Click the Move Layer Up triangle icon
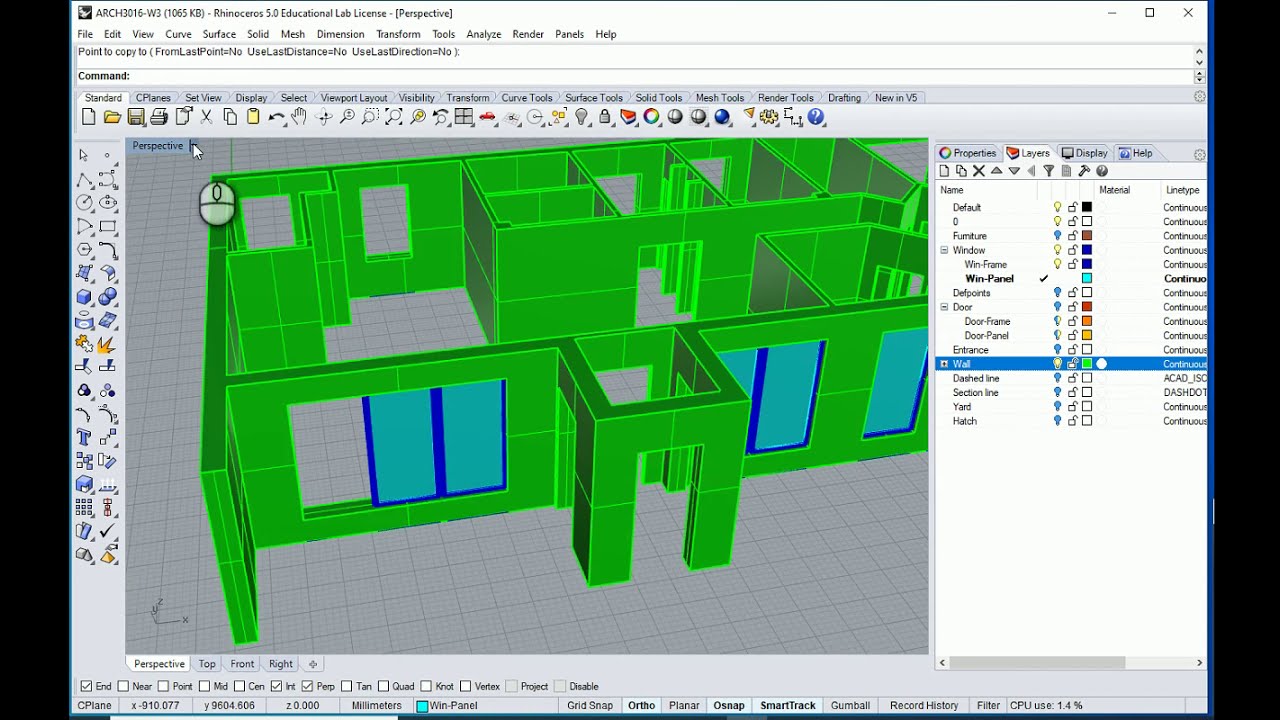This screenshot has width=1280, height=720. [x=996, y=171]
